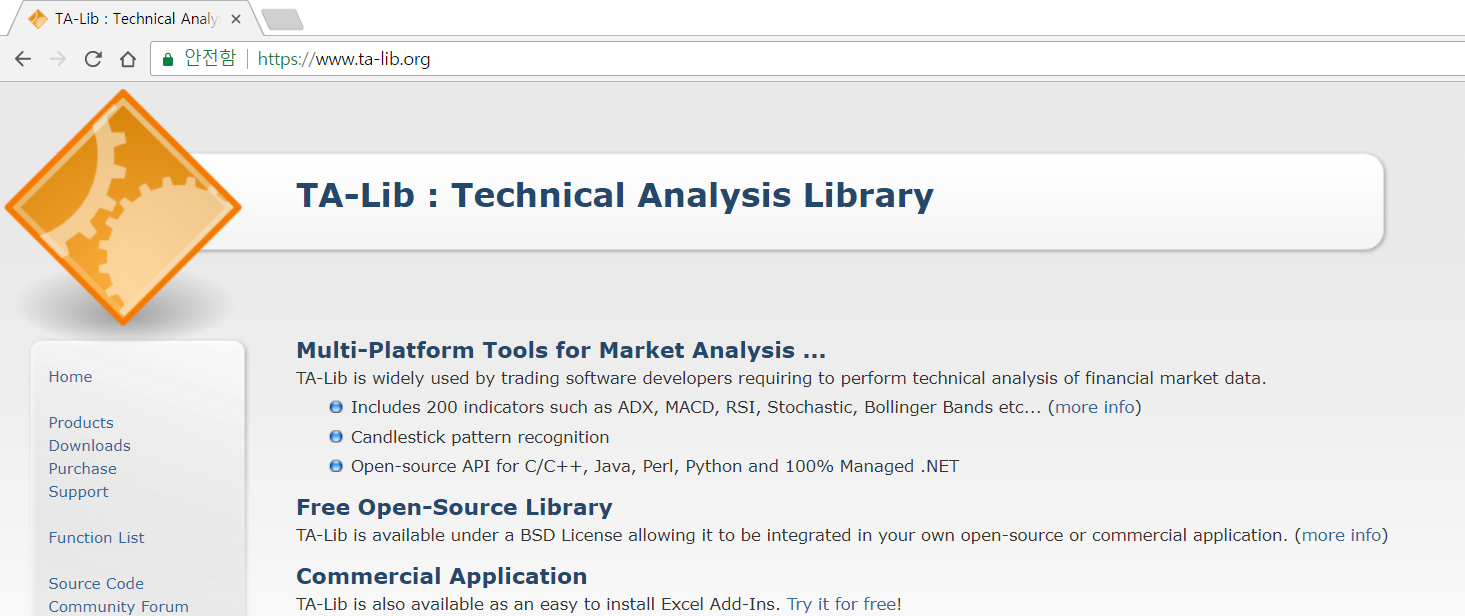Screen dimensions: 1465x616
Task: Open the Products sidebar link
Action: (x=81, y=423)
